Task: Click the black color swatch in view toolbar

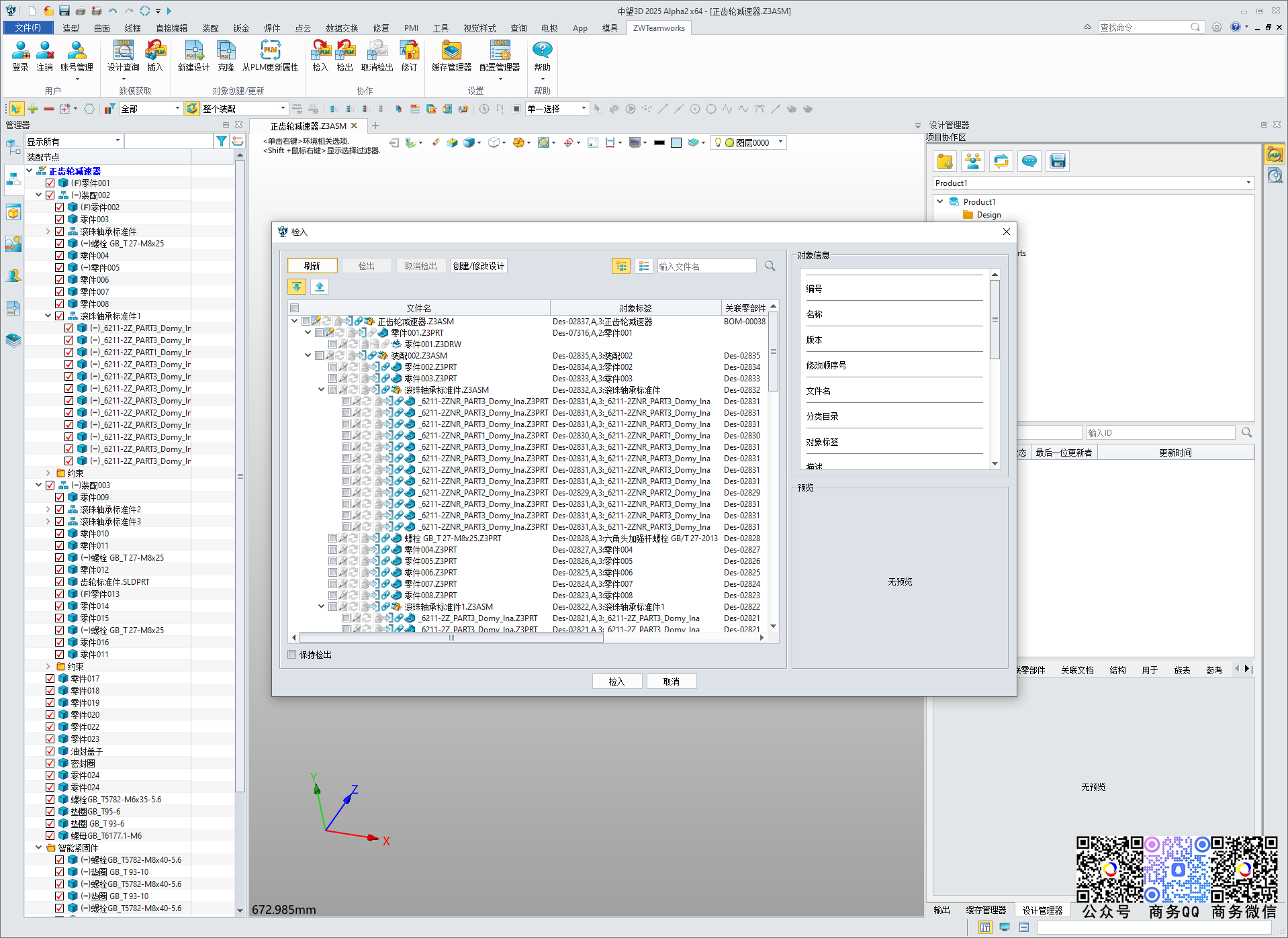Action: [659, 142]
